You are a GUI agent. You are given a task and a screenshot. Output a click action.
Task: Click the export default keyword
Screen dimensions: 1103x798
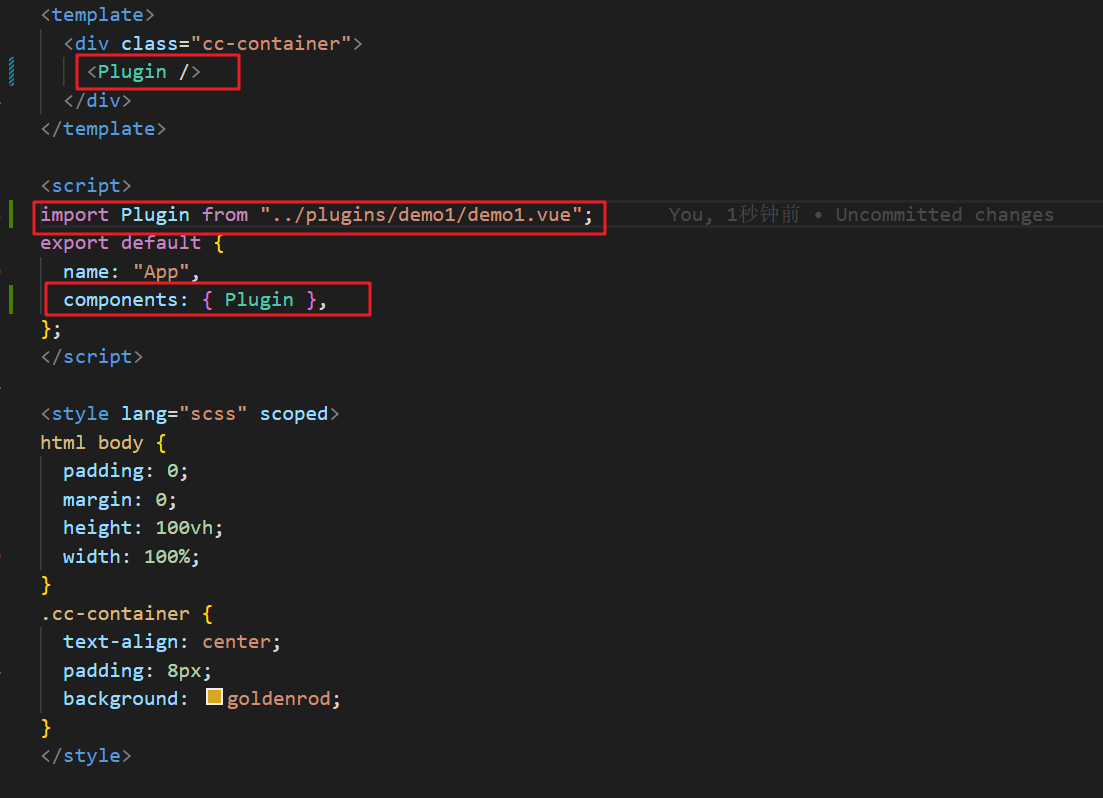point(120,243)
